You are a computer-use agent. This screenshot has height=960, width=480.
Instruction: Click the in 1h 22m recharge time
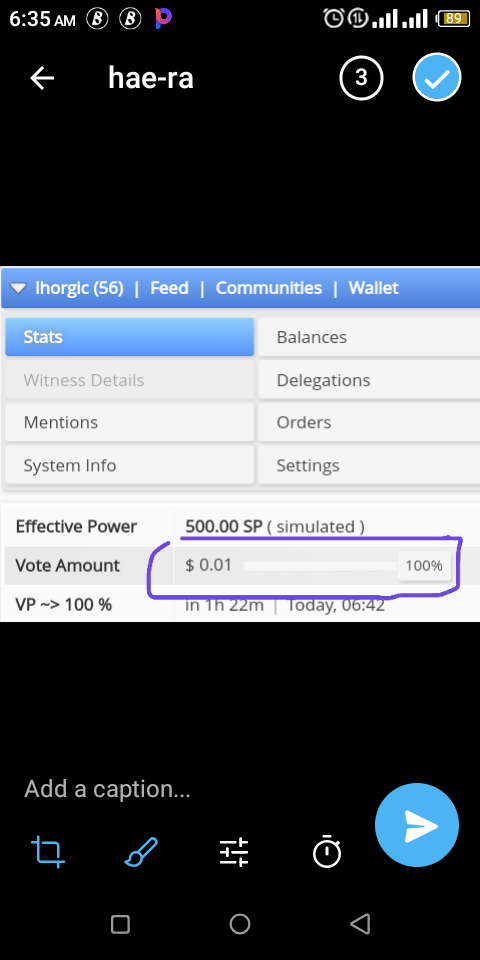click(225, 605)
